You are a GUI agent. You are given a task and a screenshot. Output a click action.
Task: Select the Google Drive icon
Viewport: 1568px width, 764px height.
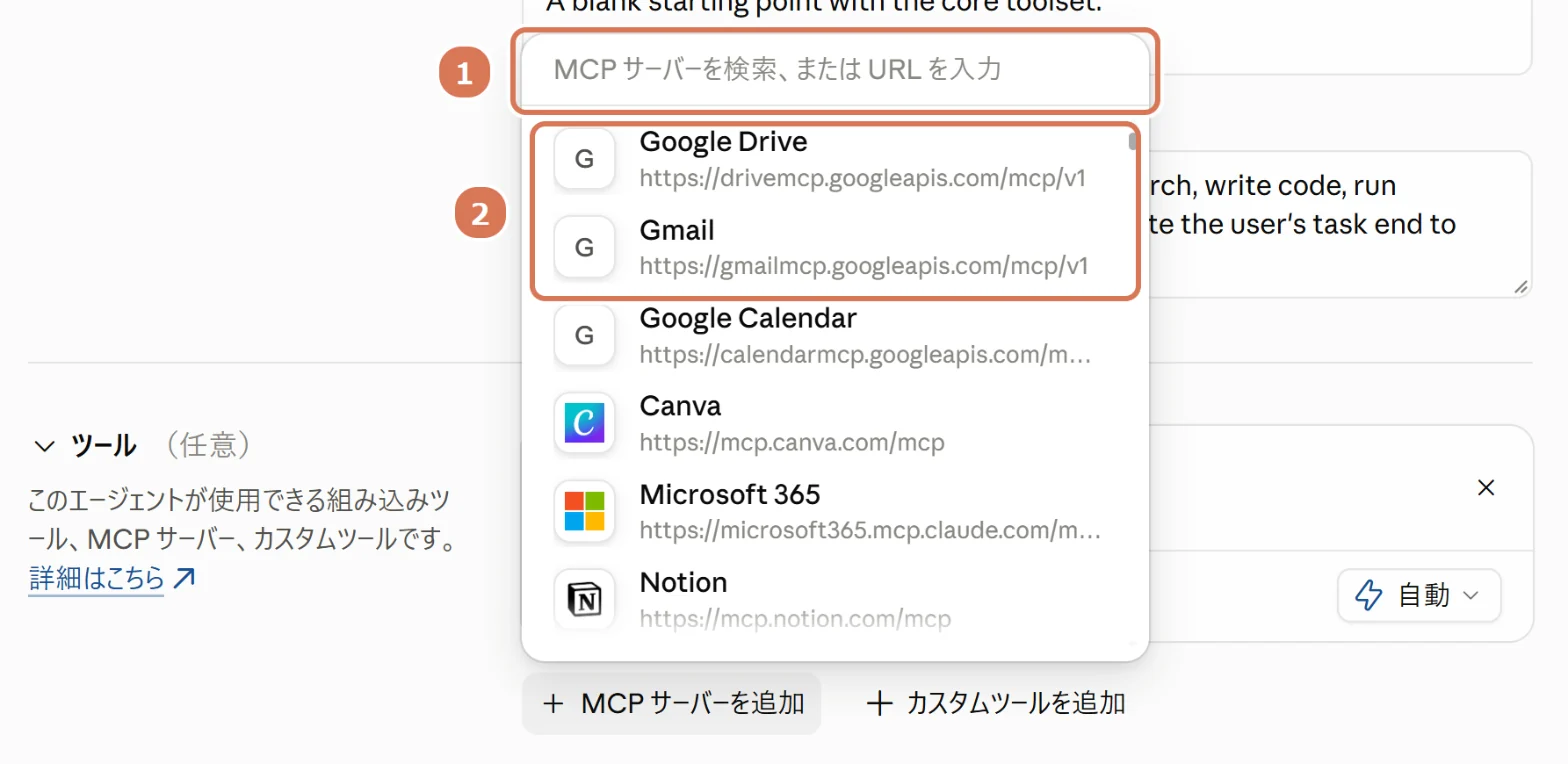(x=584, y=159)
